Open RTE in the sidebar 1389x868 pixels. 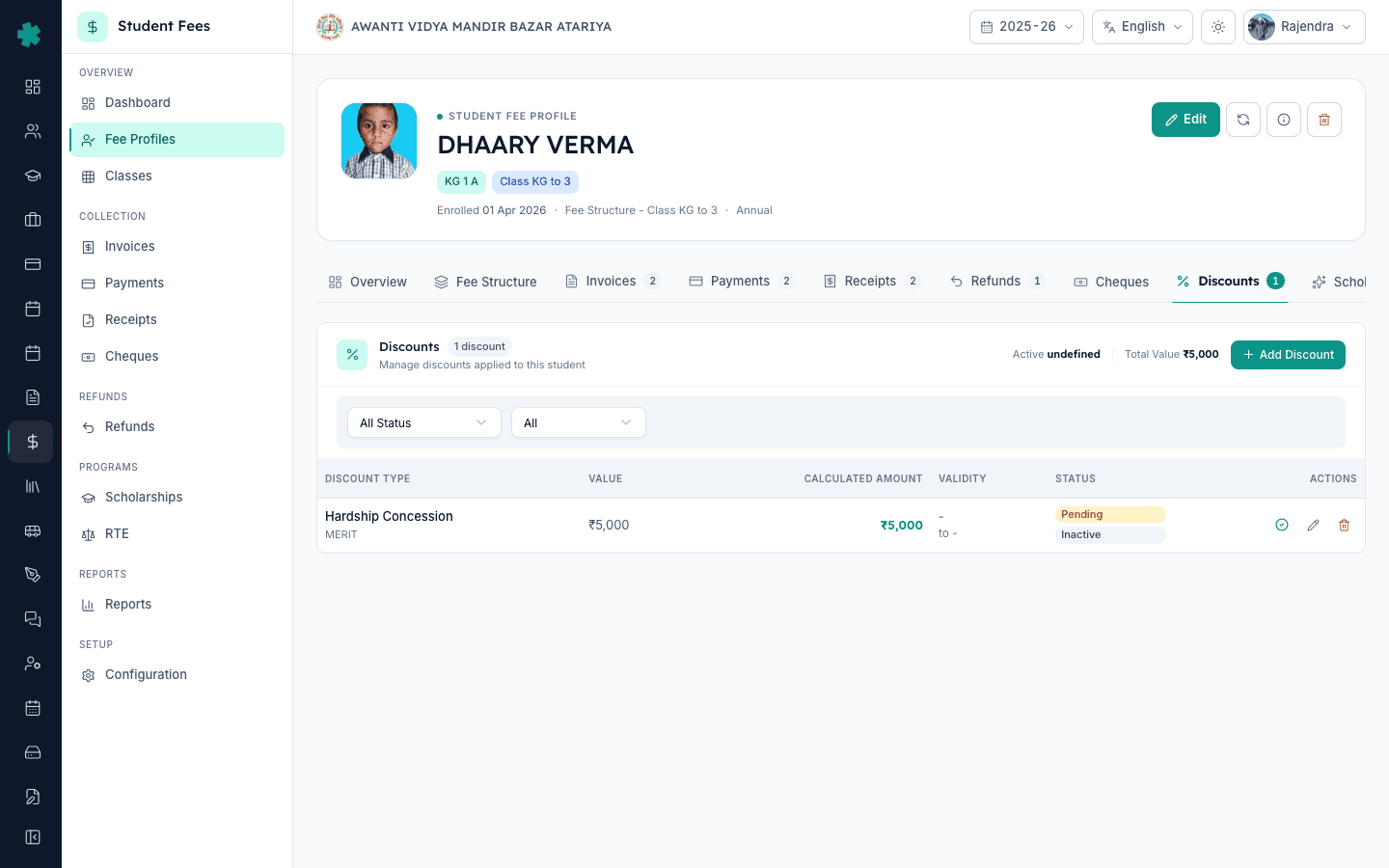pyautogui.click(x=177, y=534)
